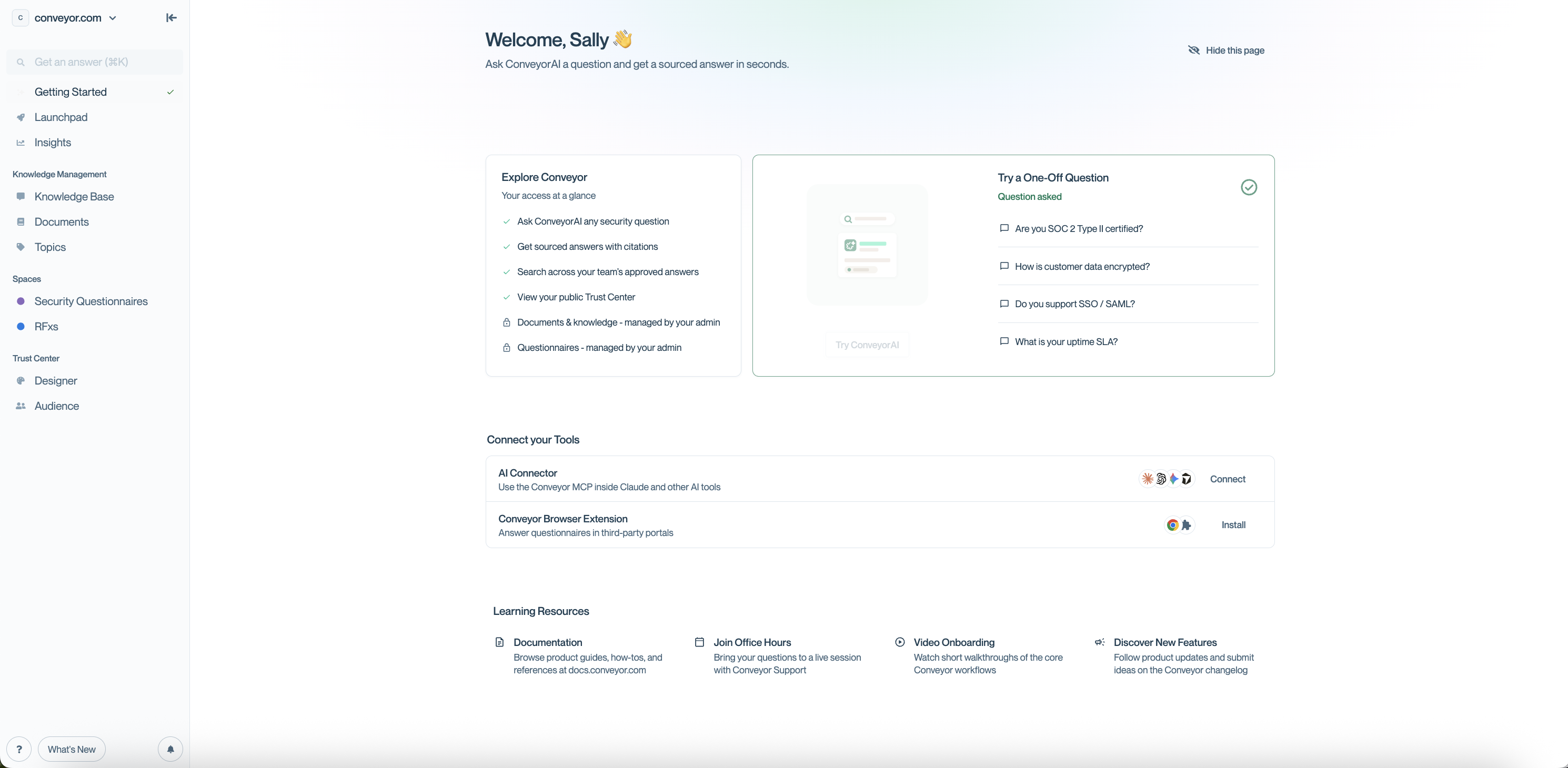
Task: Click the Designer palette icon
Action: (x=21, y=381)
